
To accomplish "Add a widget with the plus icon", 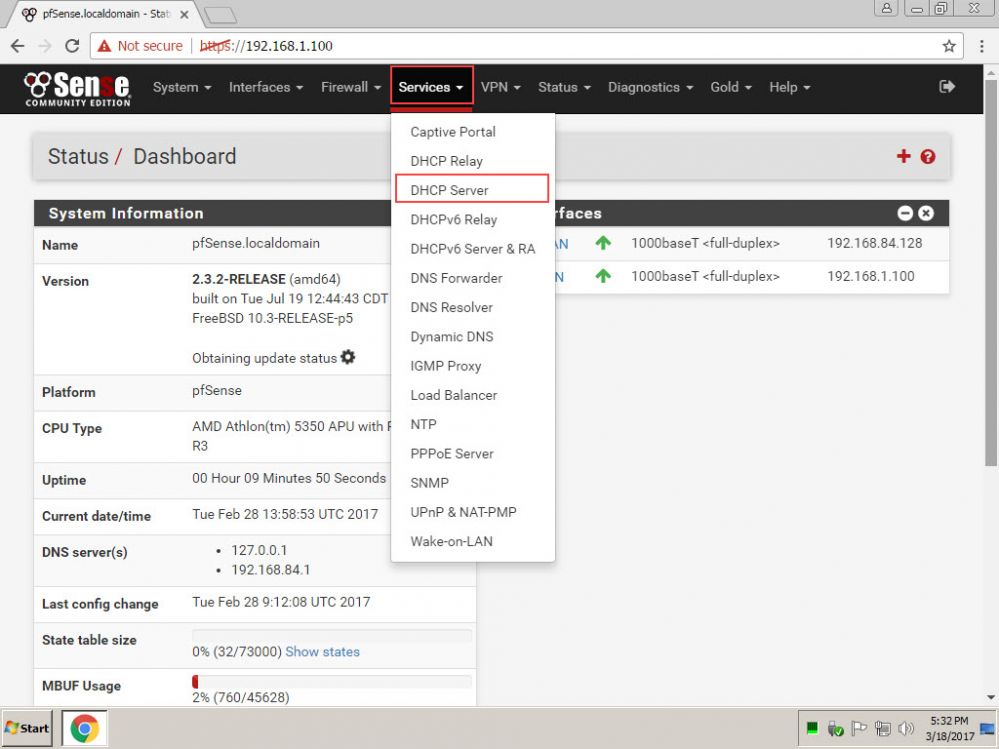I will coord(903,156).
